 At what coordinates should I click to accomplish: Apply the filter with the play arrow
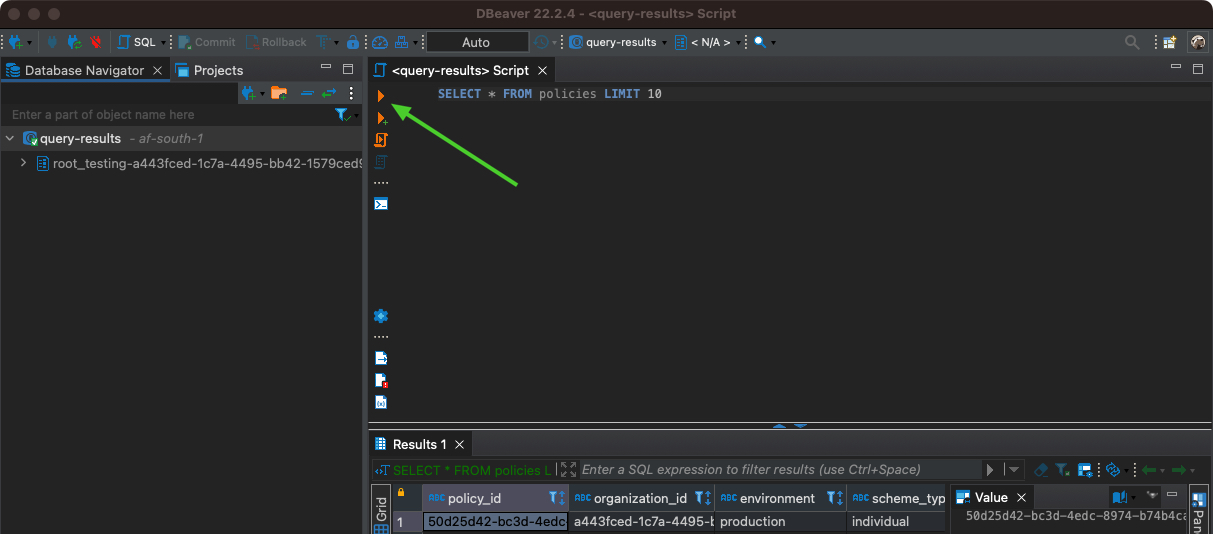point(990,469)
